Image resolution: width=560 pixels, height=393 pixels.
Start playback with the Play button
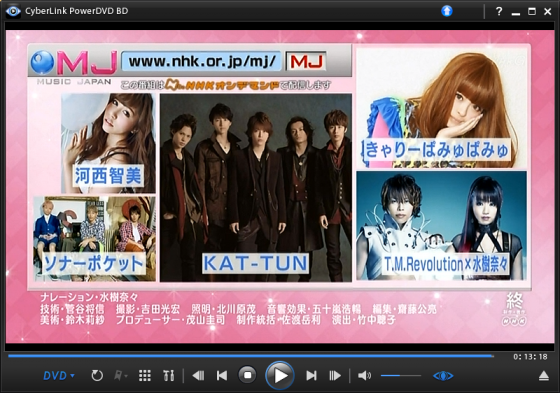[280, 375]
